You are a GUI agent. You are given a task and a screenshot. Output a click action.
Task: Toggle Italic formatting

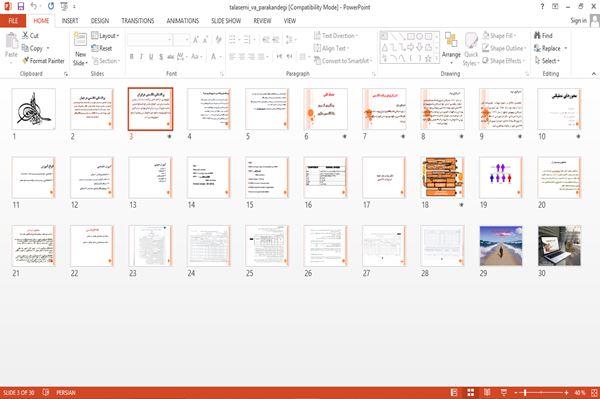(x=141, y=57)
